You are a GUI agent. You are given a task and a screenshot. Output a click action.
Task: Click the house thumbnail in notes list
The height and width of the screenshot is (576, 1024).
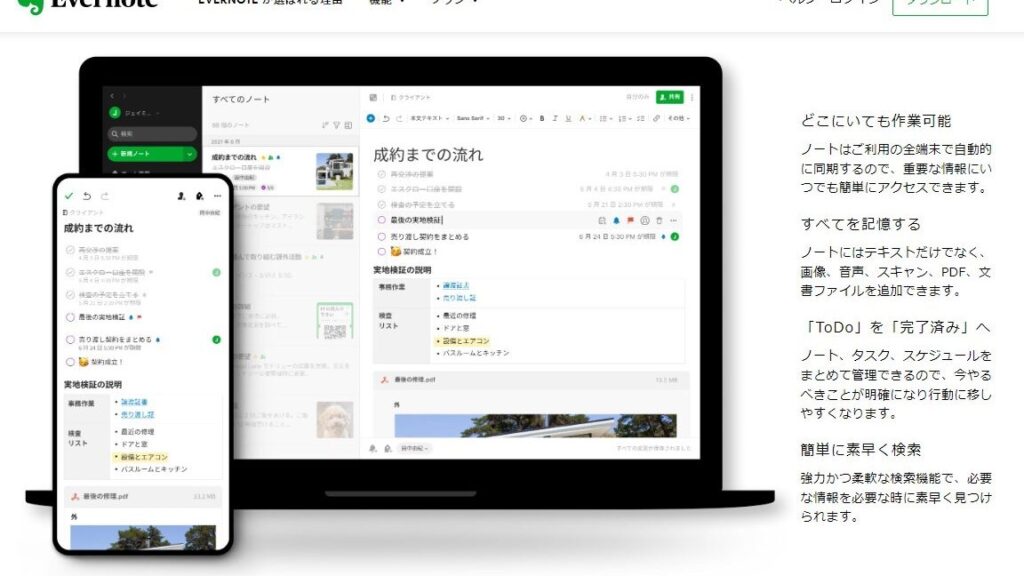coord(335,171)
